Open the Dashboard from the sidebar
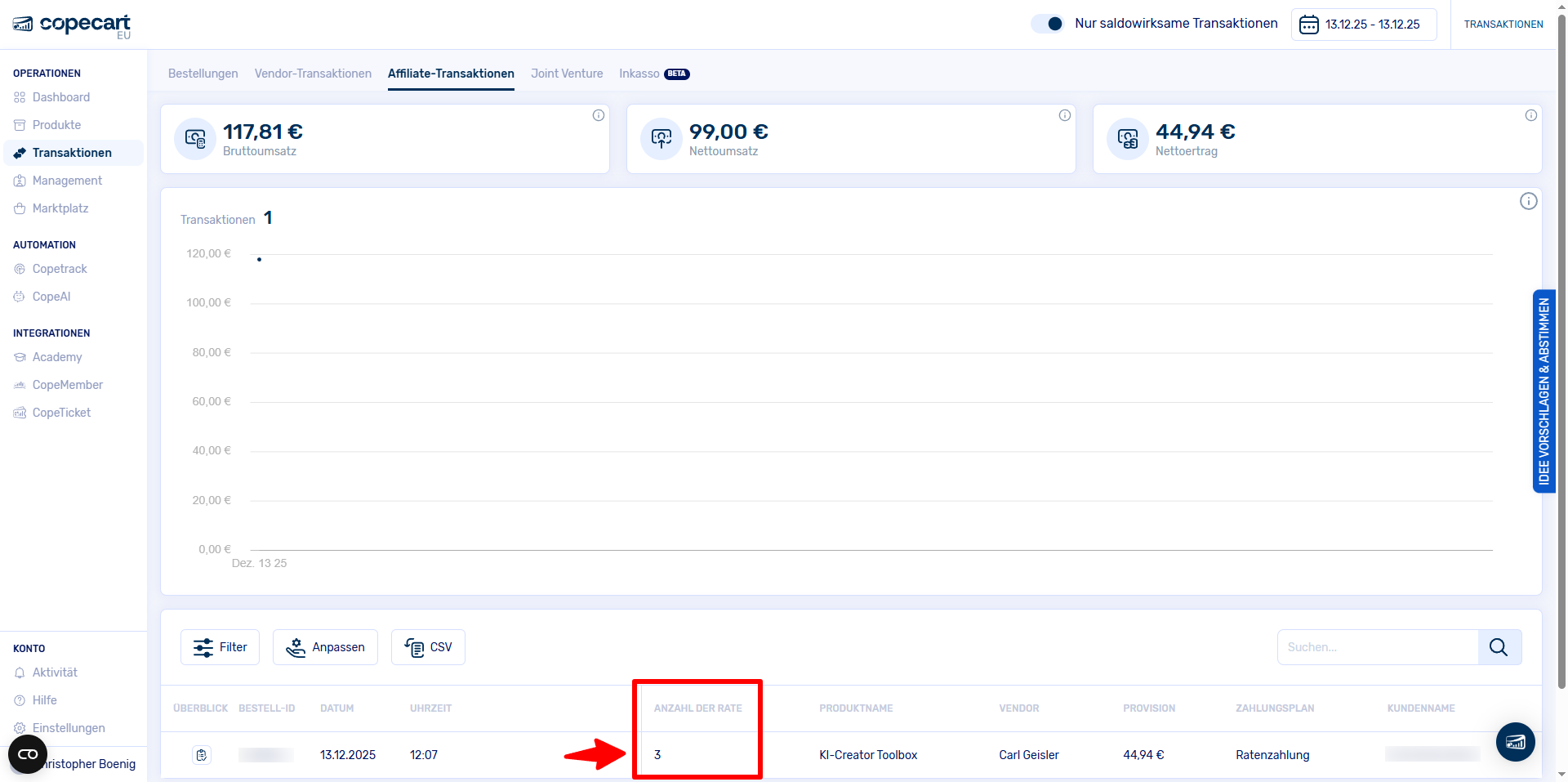This screenshot has height=782, width=1568. point(61,96)
